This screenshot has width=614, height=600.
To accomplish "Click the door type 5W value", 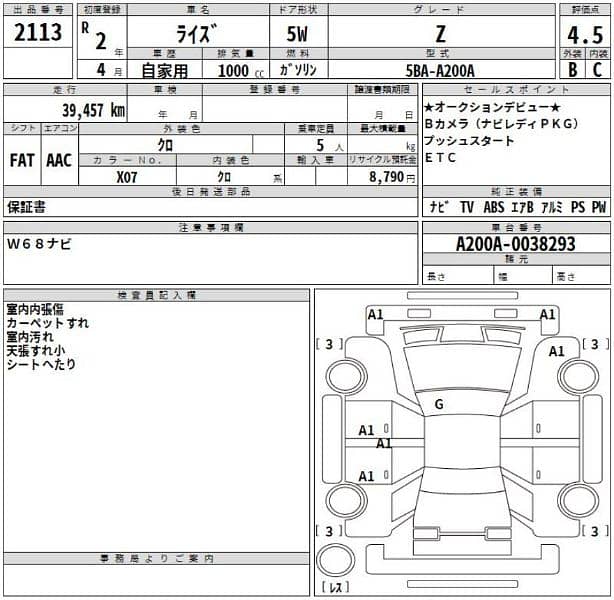I will [297, 34].
